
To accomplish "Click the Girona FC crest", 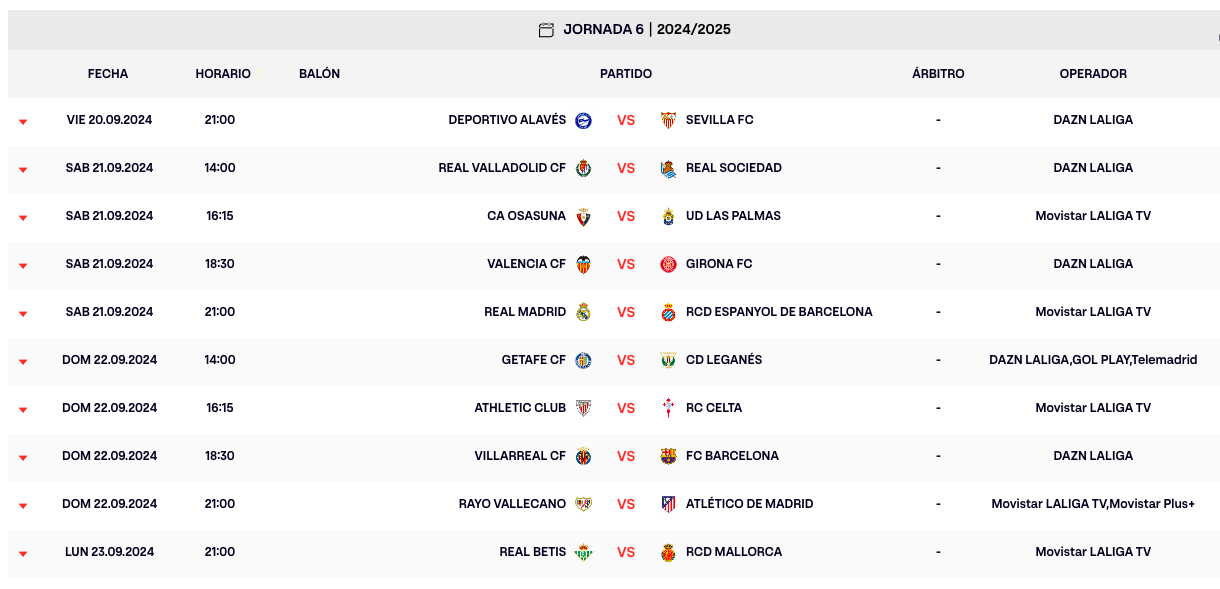I will coord(668,263).
